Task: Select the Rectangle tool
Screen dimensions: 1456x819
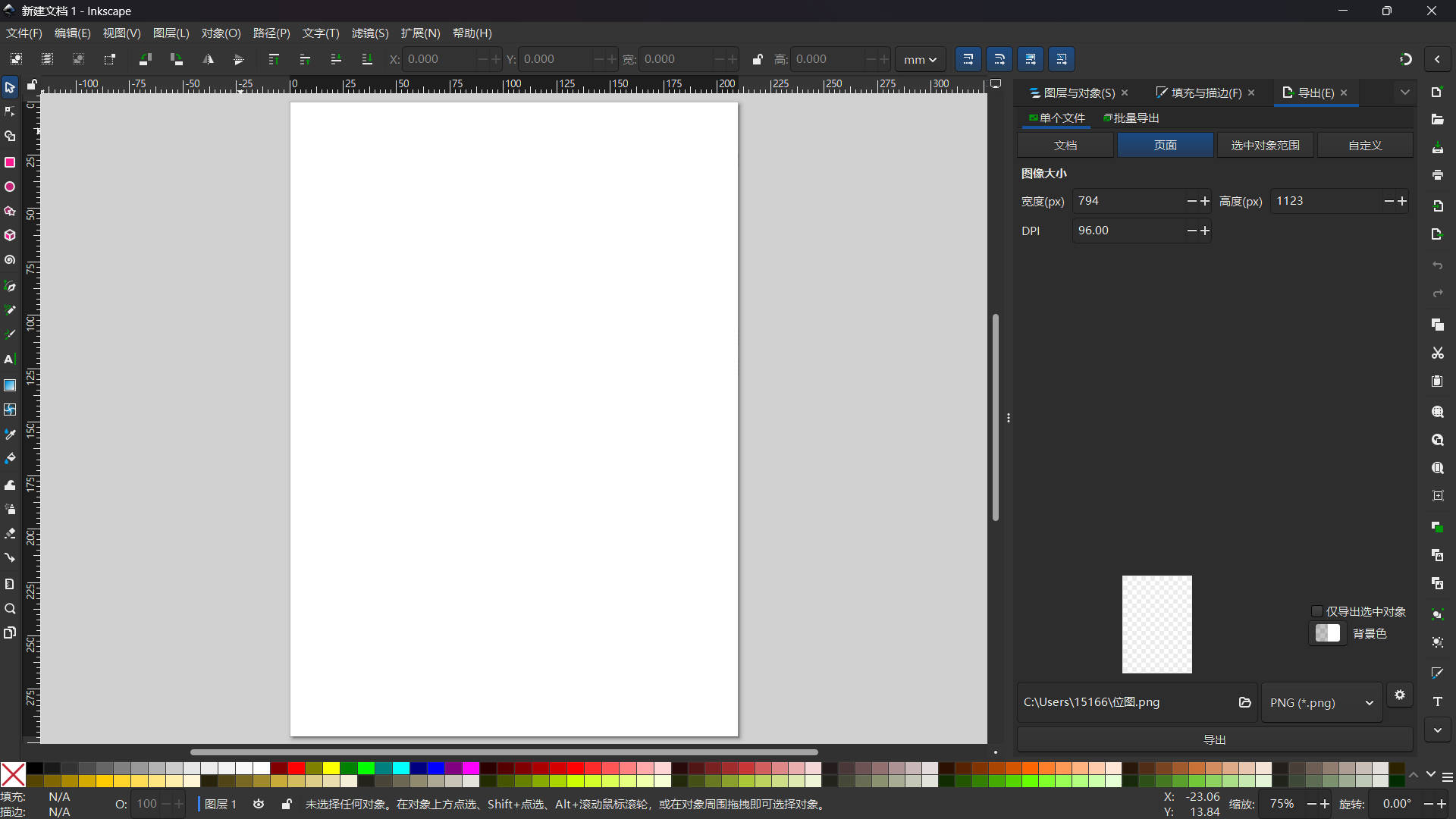Action: pos(10,162)
